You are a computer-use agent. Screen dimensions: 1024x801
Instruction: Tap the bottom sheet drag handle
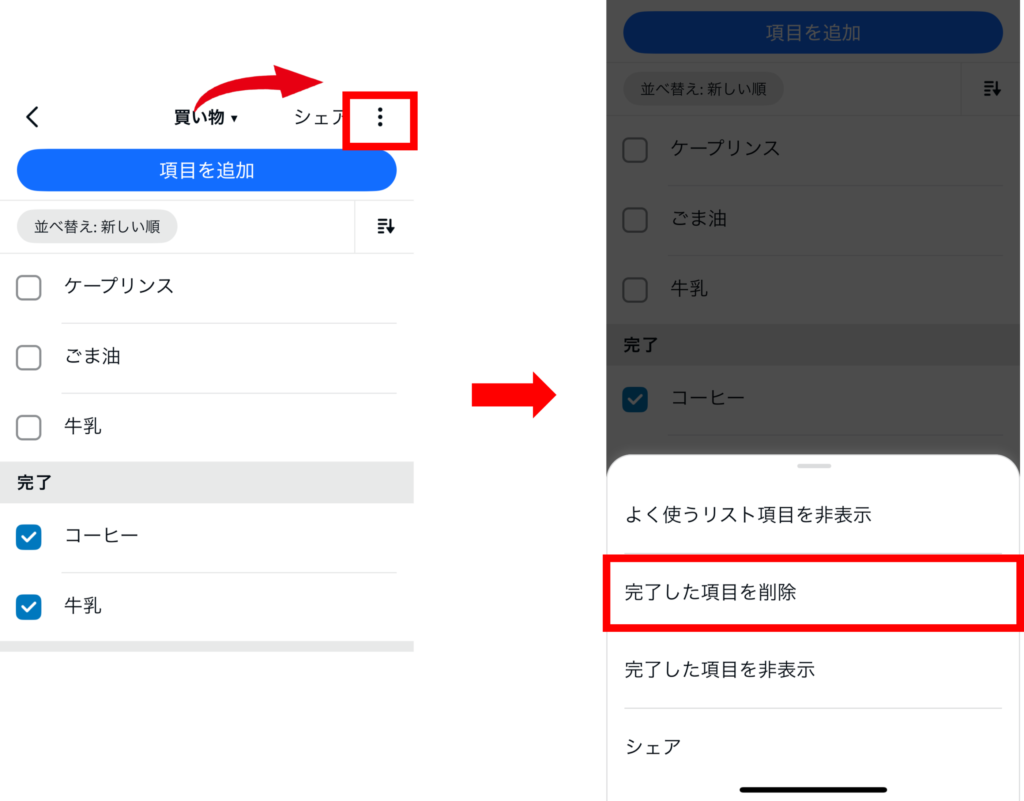[x=814, y=466]
